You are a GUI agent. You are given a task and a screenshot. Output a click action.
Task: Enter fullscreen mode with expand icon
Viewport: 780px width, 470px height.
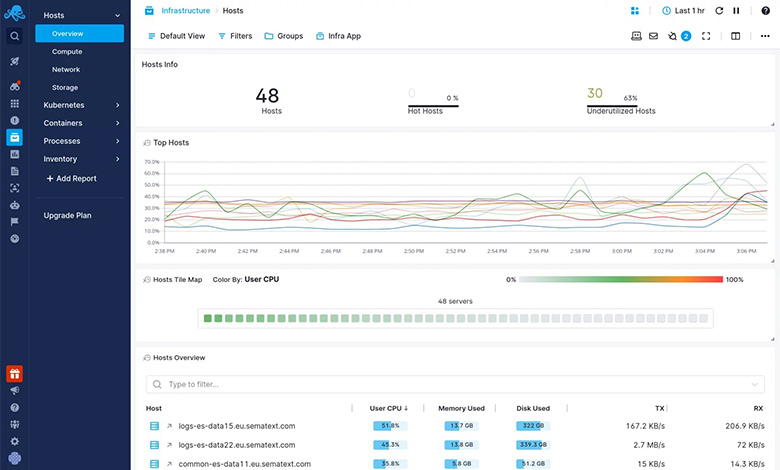pos(706,36)
